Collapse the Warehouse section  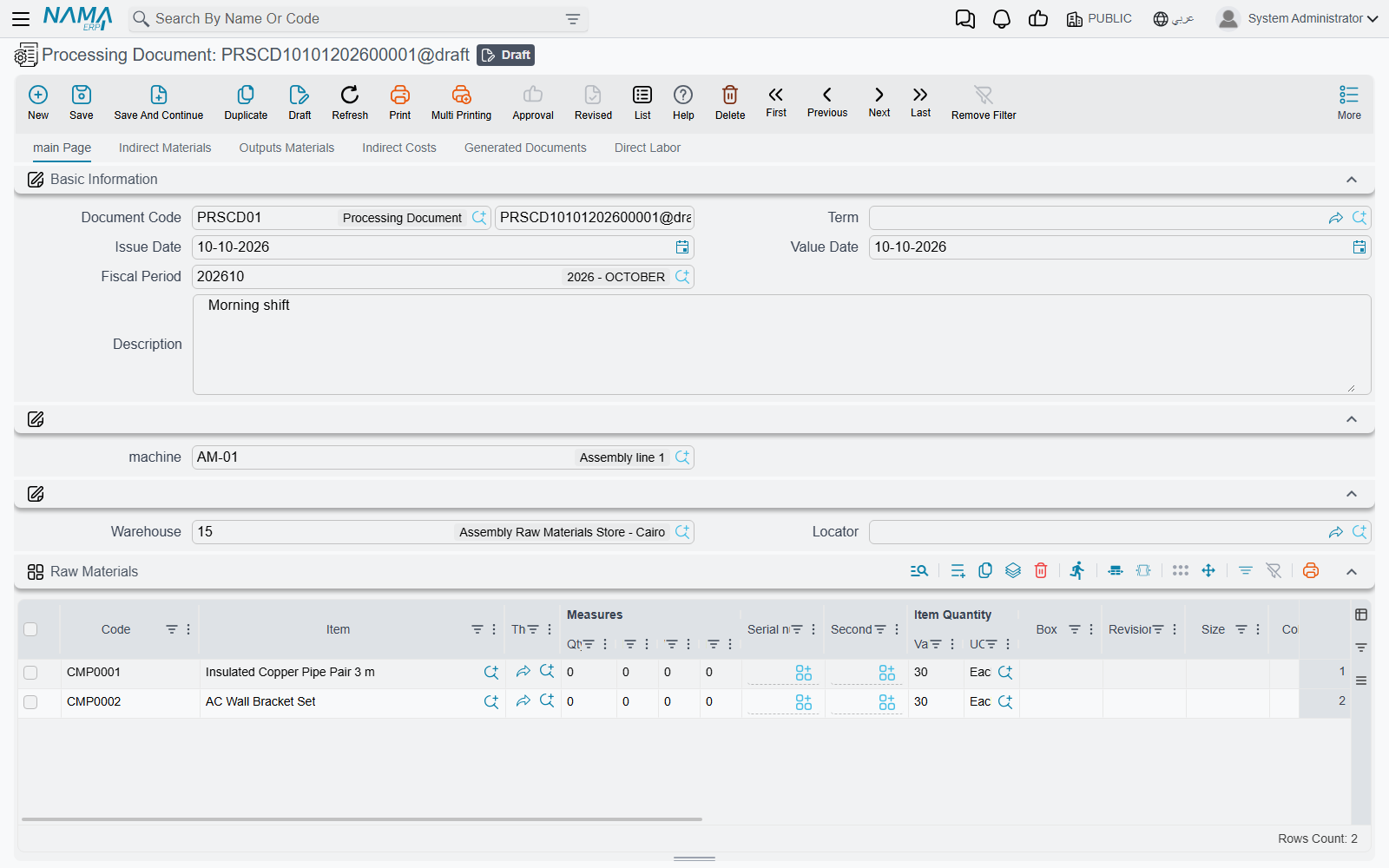click(x=1352, y=494)
